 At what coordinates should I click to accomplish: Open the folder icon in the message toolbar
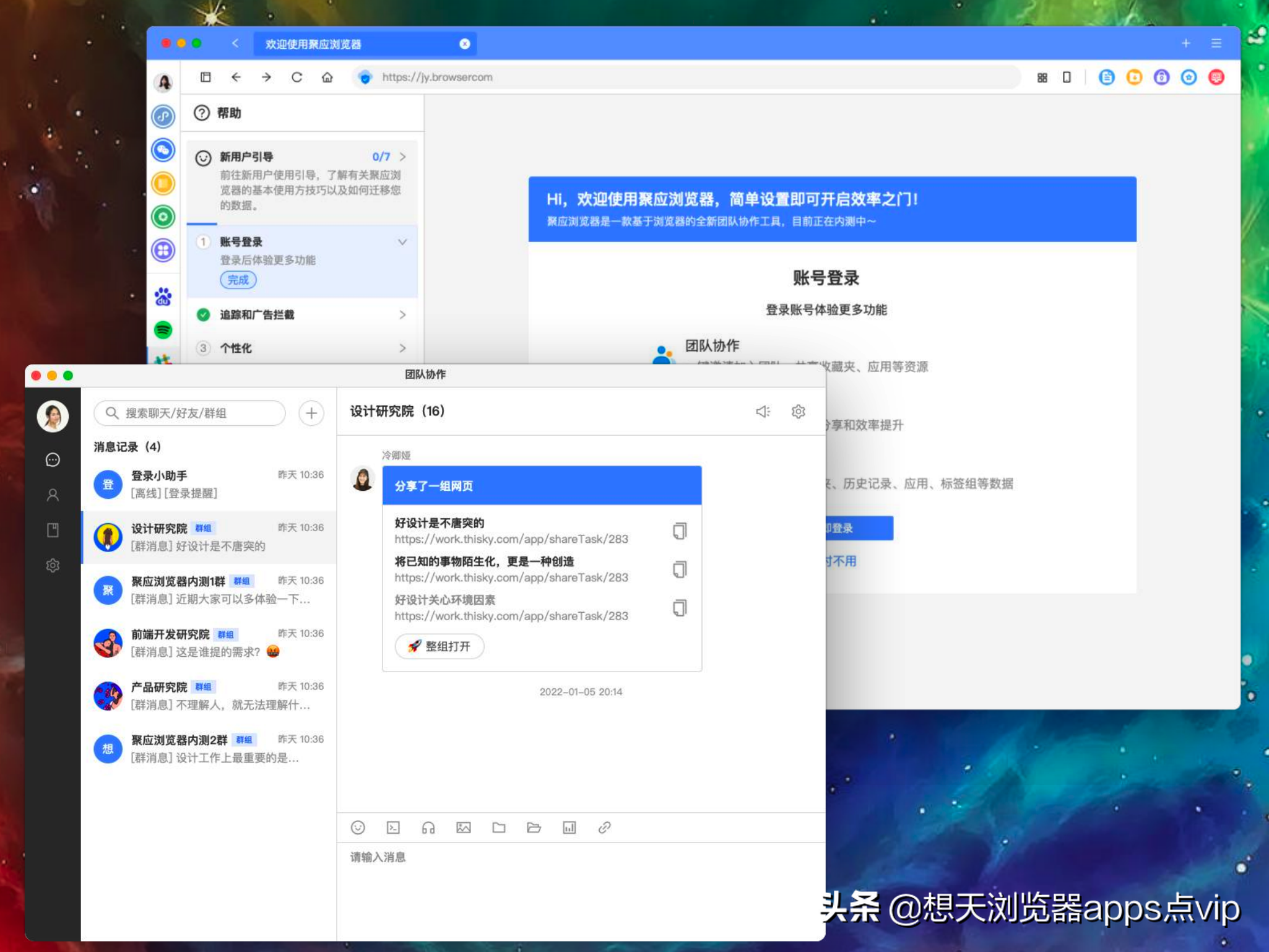click(499, 828)
